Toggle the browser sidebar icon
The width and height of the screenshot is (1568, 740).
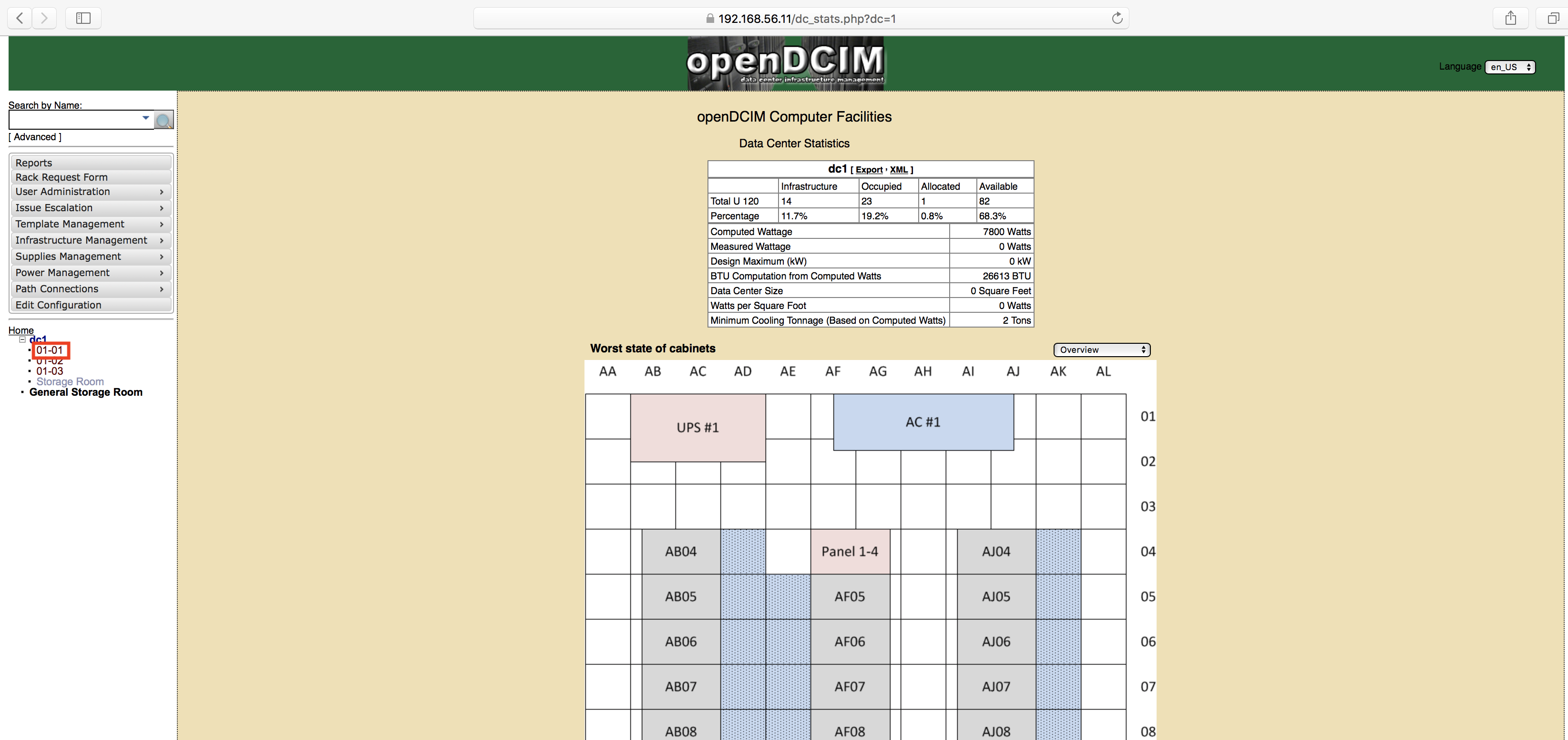(83, 18)
